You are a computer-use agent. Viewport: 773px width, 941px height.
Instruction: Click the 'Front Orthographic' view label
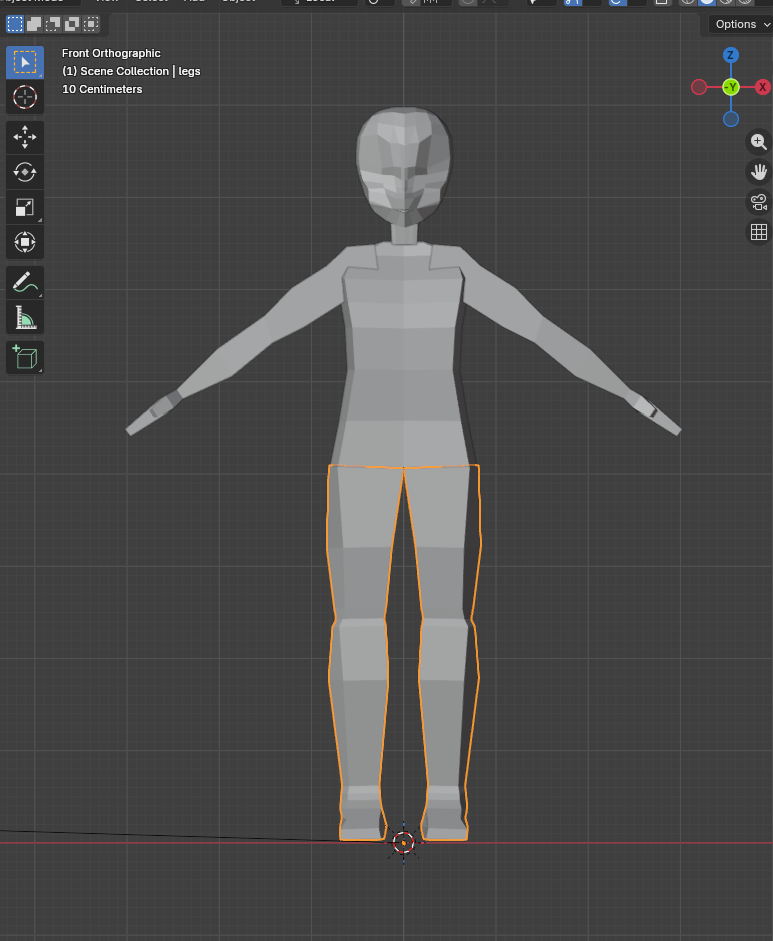[111, 53]
